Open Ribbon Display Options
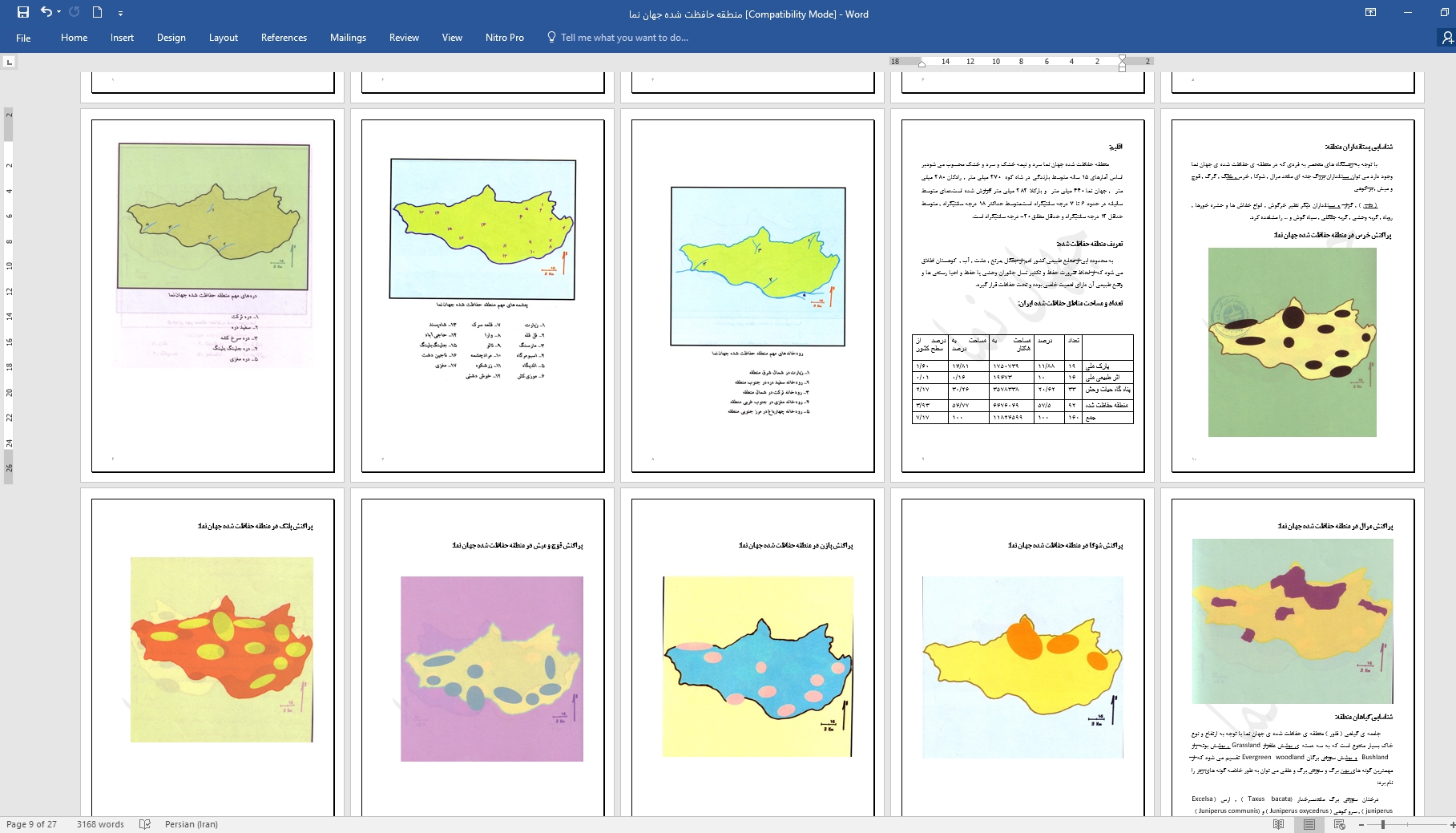Screen dimensions: 1456x833 click(1370, 13)
